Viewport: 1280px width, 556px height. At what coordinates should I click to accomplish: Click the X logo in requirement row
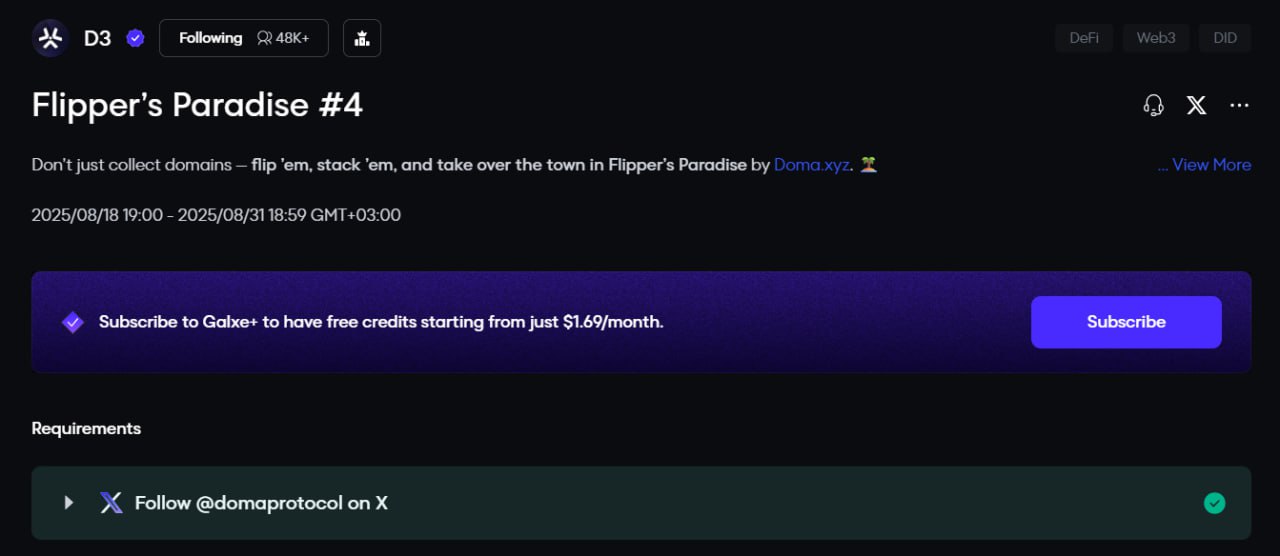pyautogui.click(x=111, y=503)
